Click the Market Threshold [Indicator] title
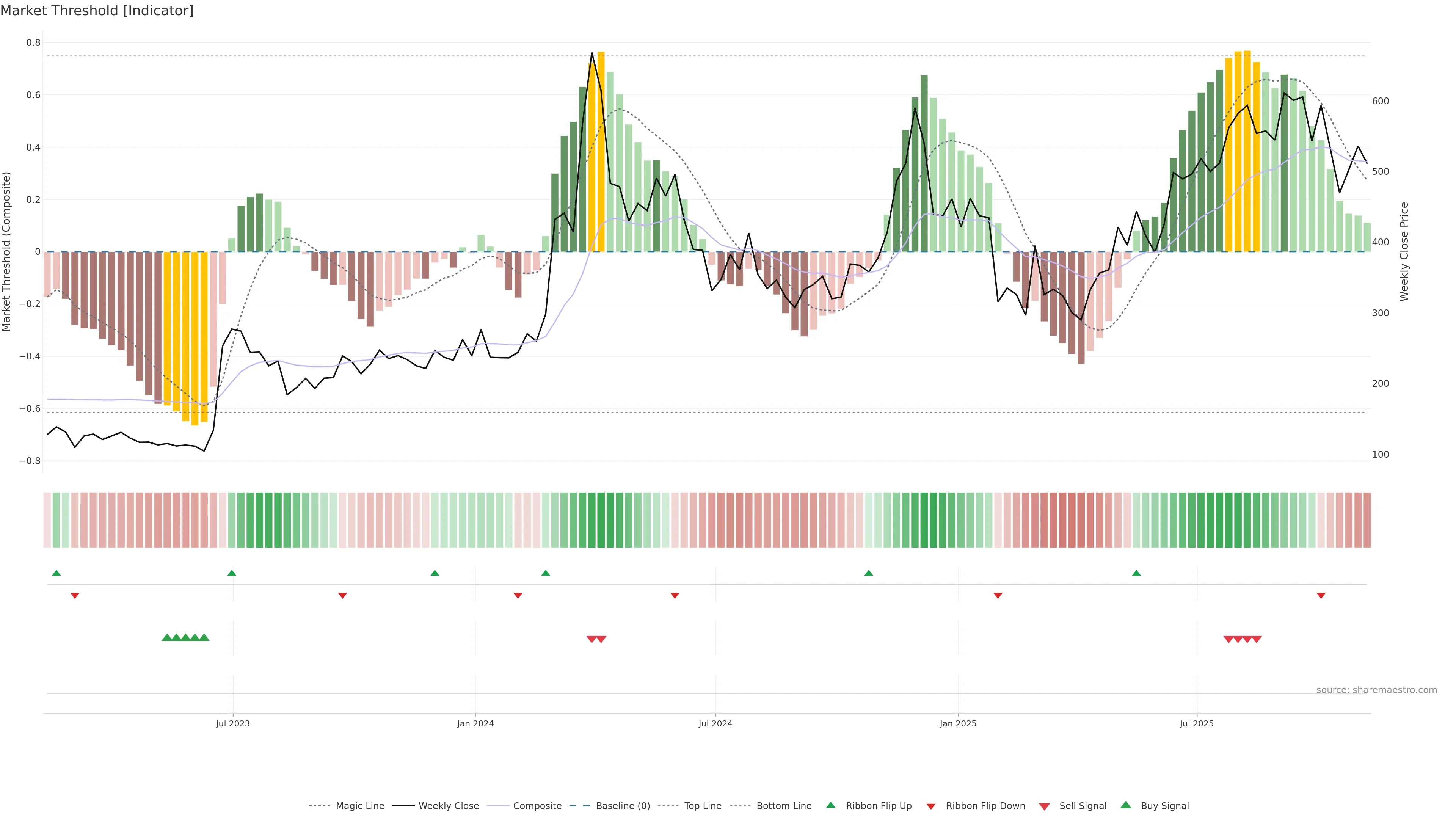 (97, 11)
